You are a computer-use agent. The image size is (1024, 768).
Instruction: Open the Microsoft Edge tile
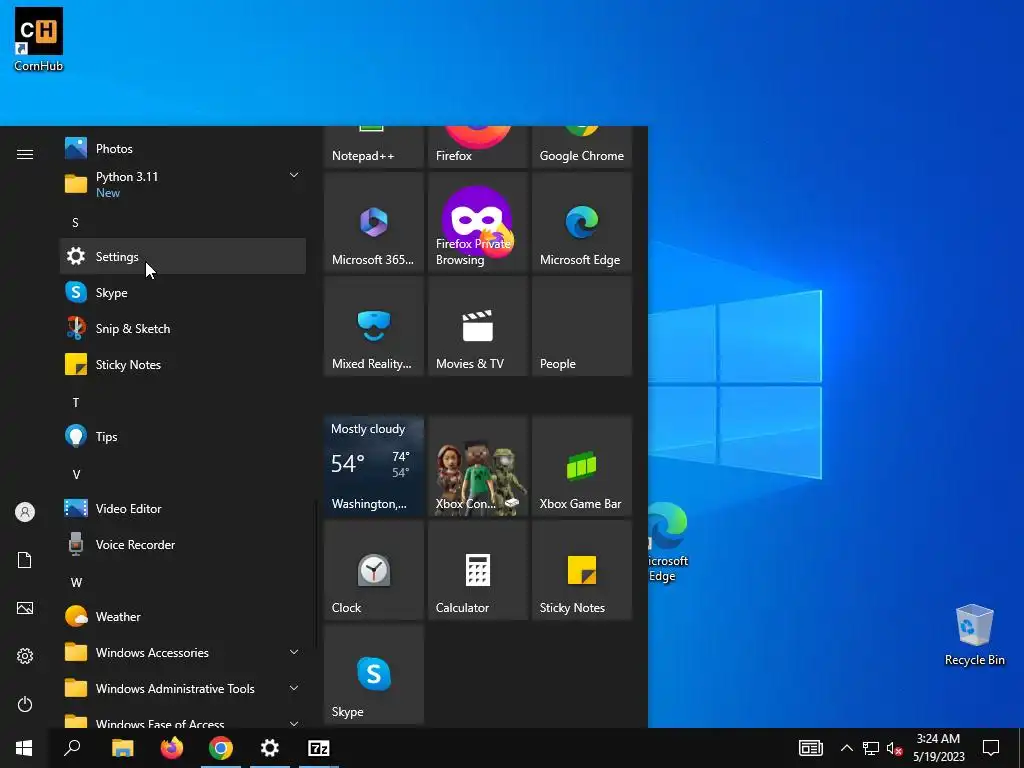pos(582,222)
